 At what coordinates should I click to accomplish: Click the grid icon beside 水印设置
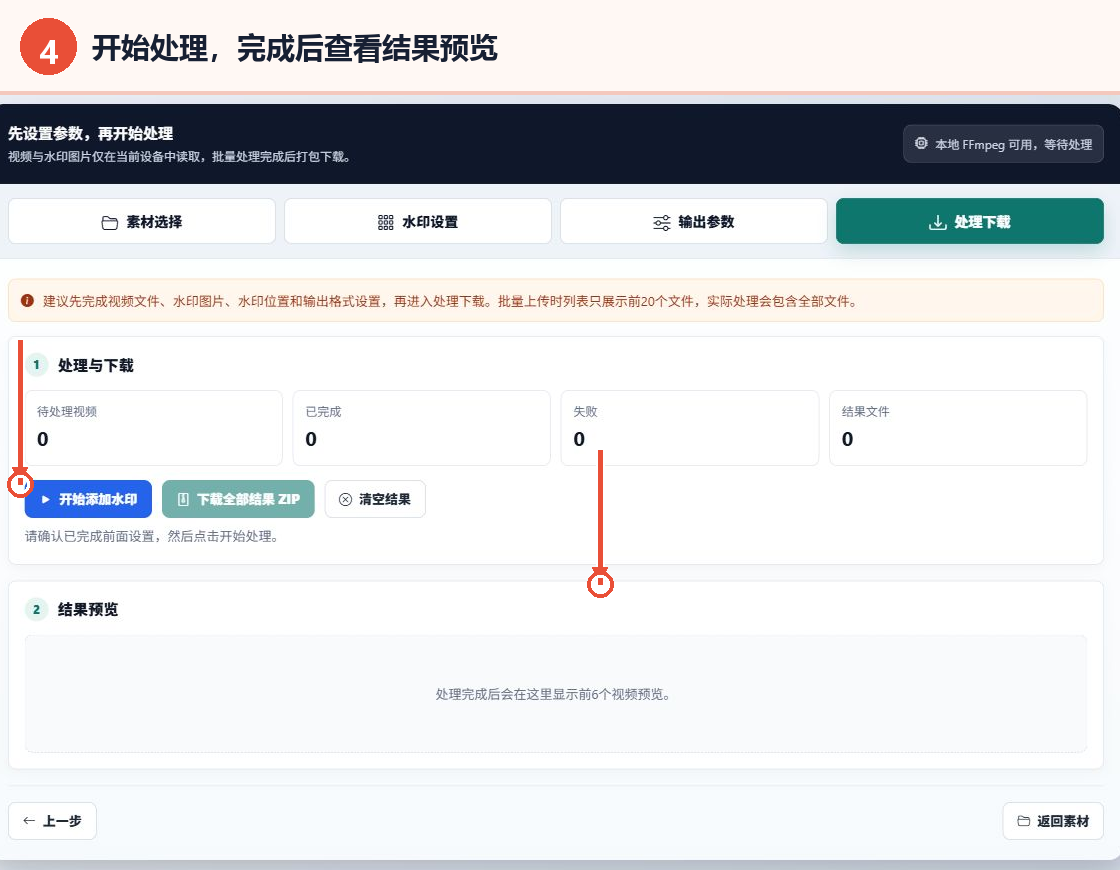pos(386,223)
